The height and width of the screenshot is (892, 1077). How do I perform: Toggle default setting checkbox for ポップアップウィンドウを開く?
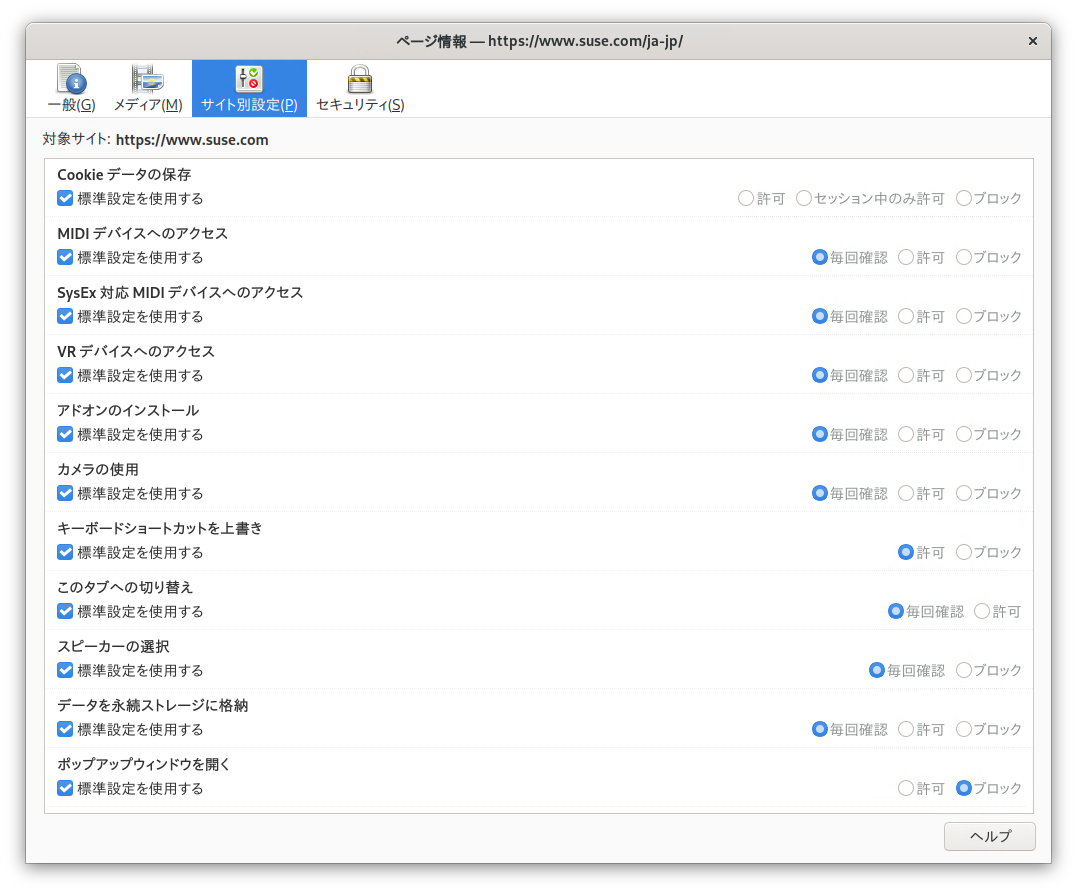click(66, 788)
